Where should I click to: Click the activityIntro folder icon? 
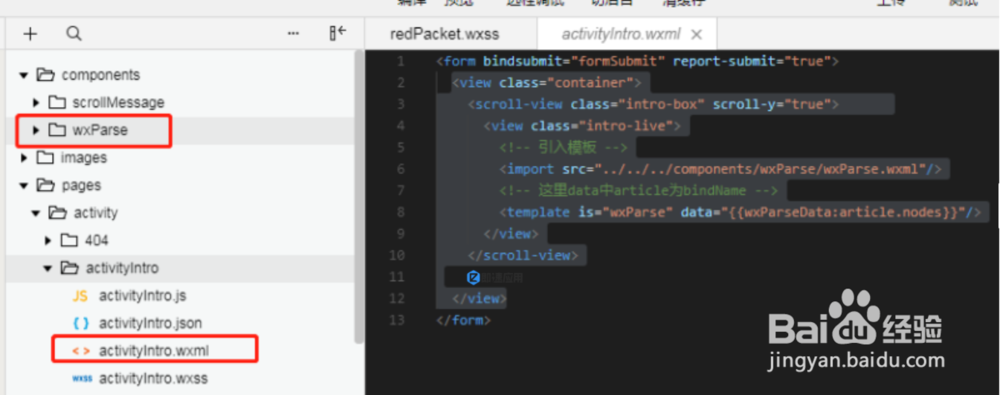tap(70, 268)
